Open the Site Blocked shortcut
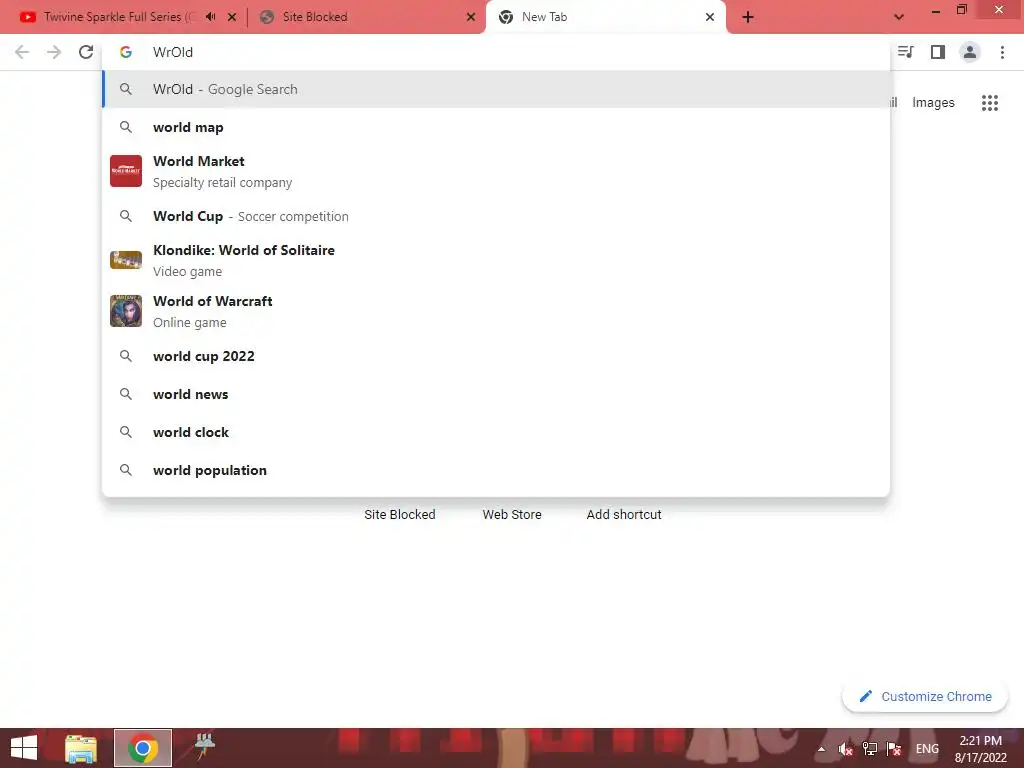The width and height of the screenshot is (1024, 768). tap(400, 515)
